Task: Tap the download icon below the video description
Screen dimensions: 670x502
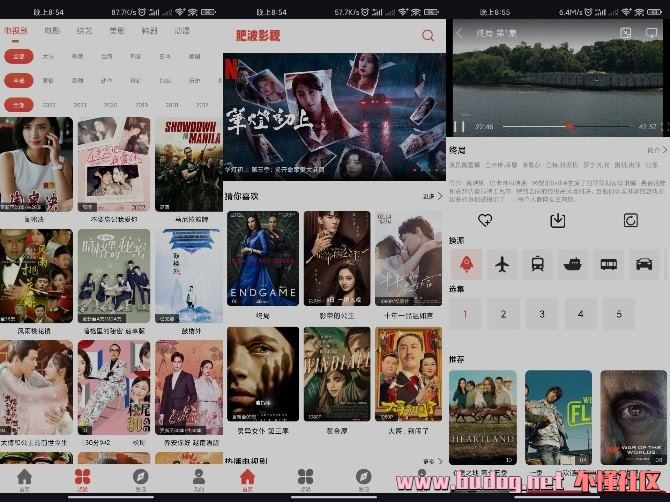Action: click(558, 220)
